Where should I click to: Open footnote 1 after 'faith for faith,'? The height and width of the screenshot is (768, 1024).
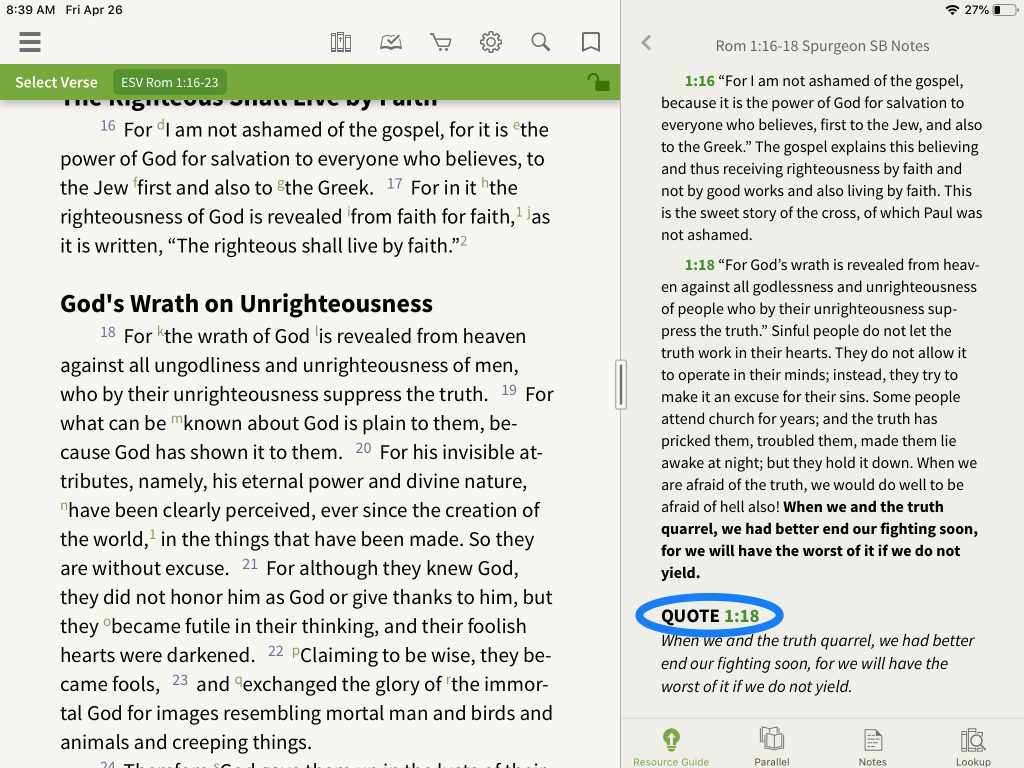(x=519, y=211)
